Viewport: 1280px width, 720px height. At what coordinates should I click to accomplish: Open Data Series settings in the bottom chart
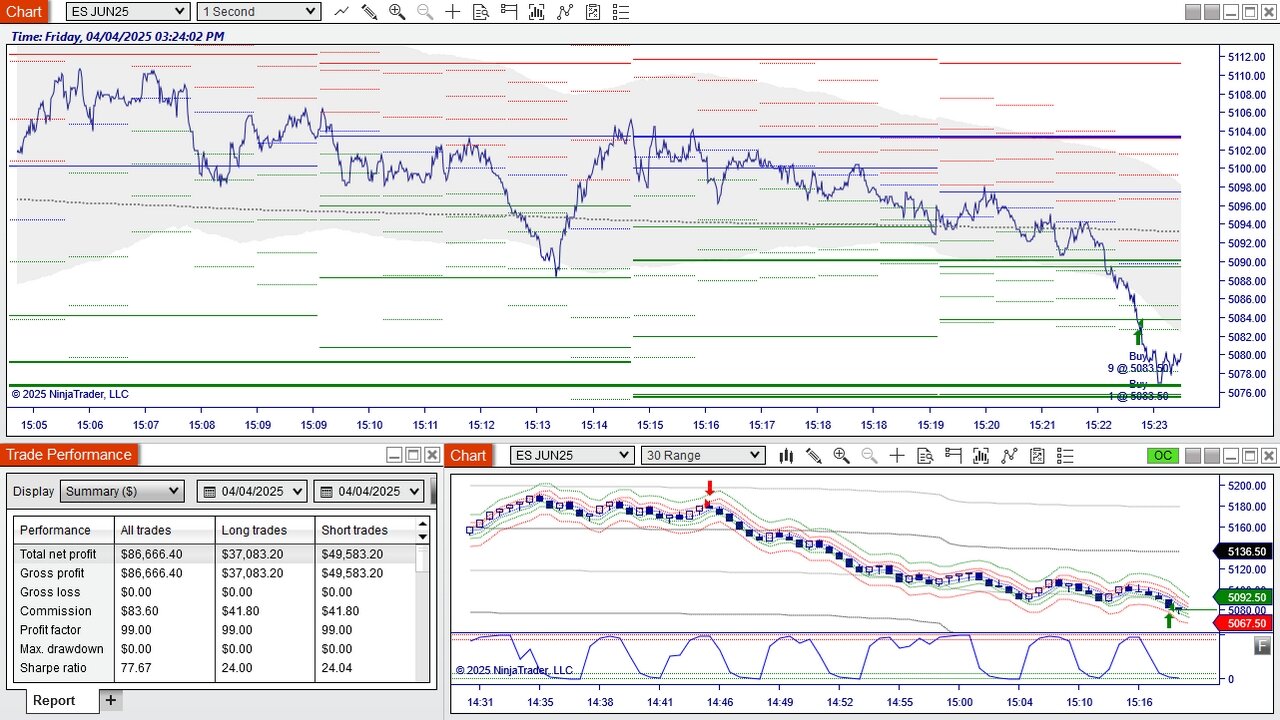click(981, 455)
